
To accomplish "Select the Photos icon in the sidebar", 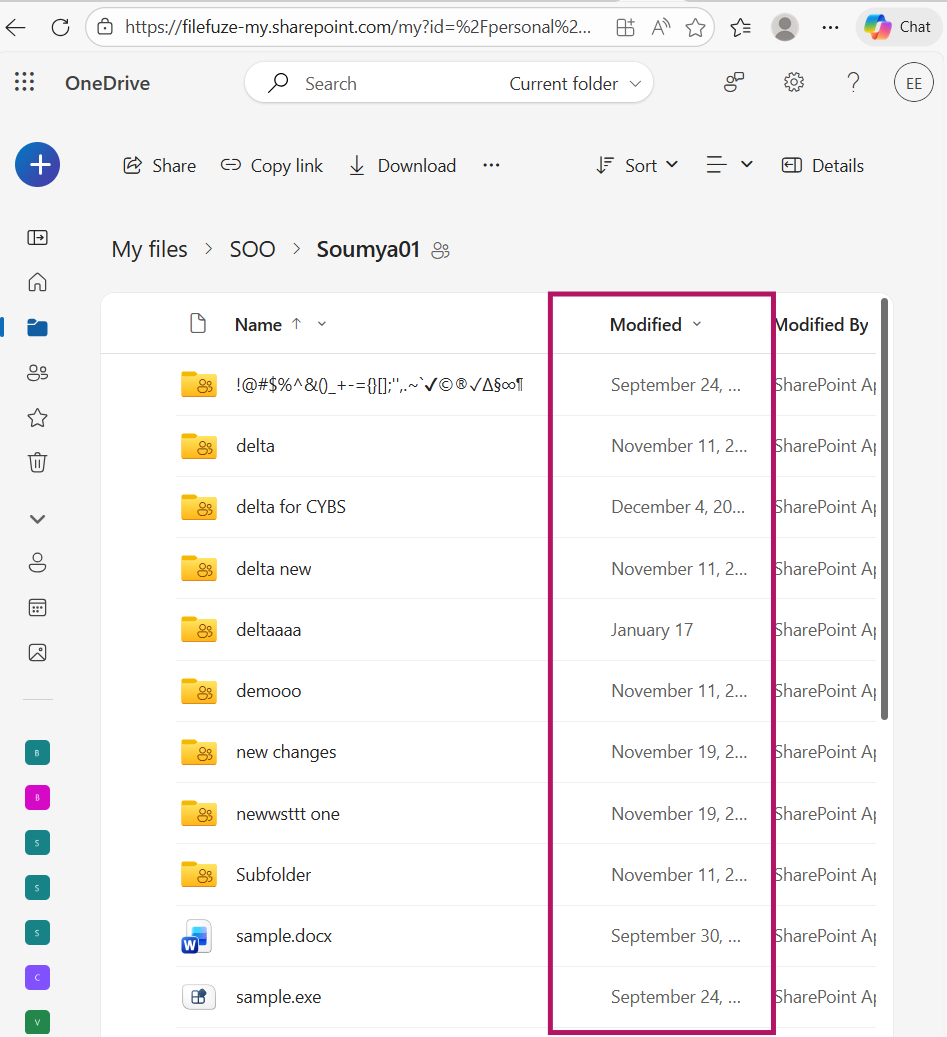I will point(37,651).
